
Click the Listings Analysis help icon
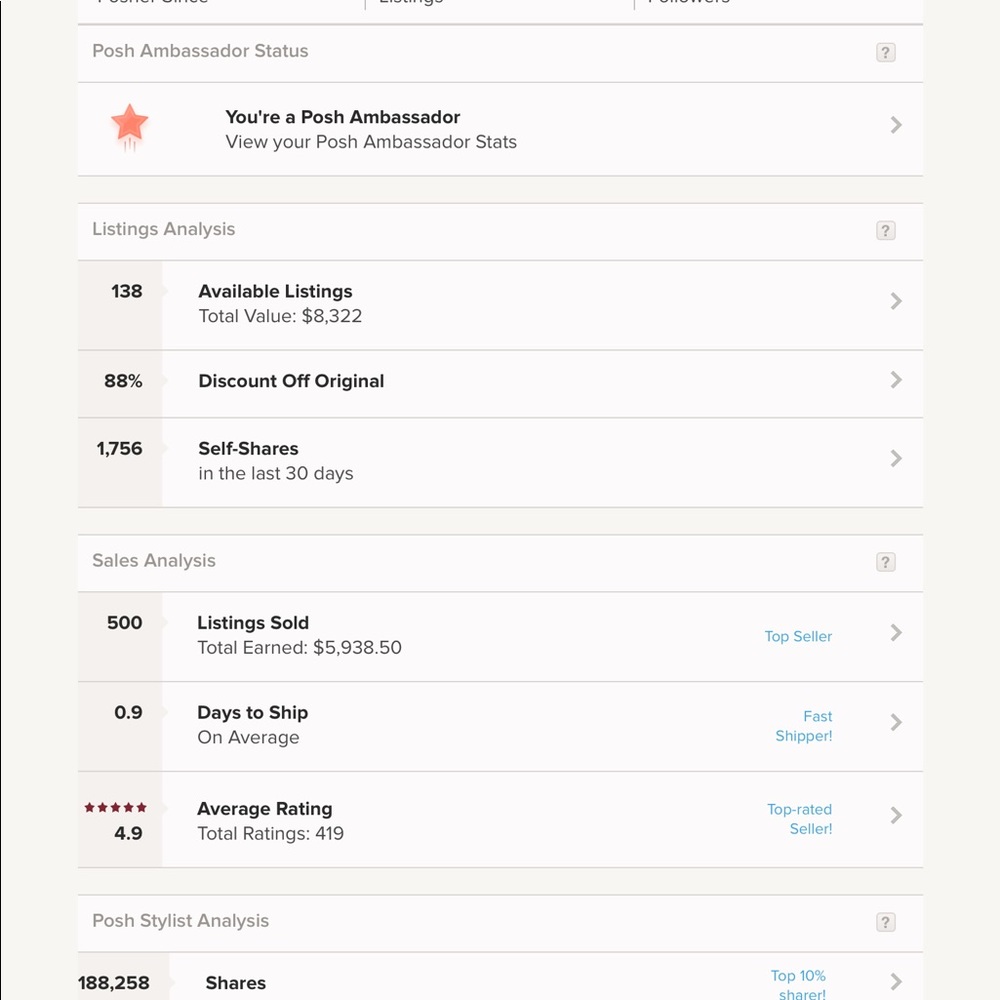point(885,231)
